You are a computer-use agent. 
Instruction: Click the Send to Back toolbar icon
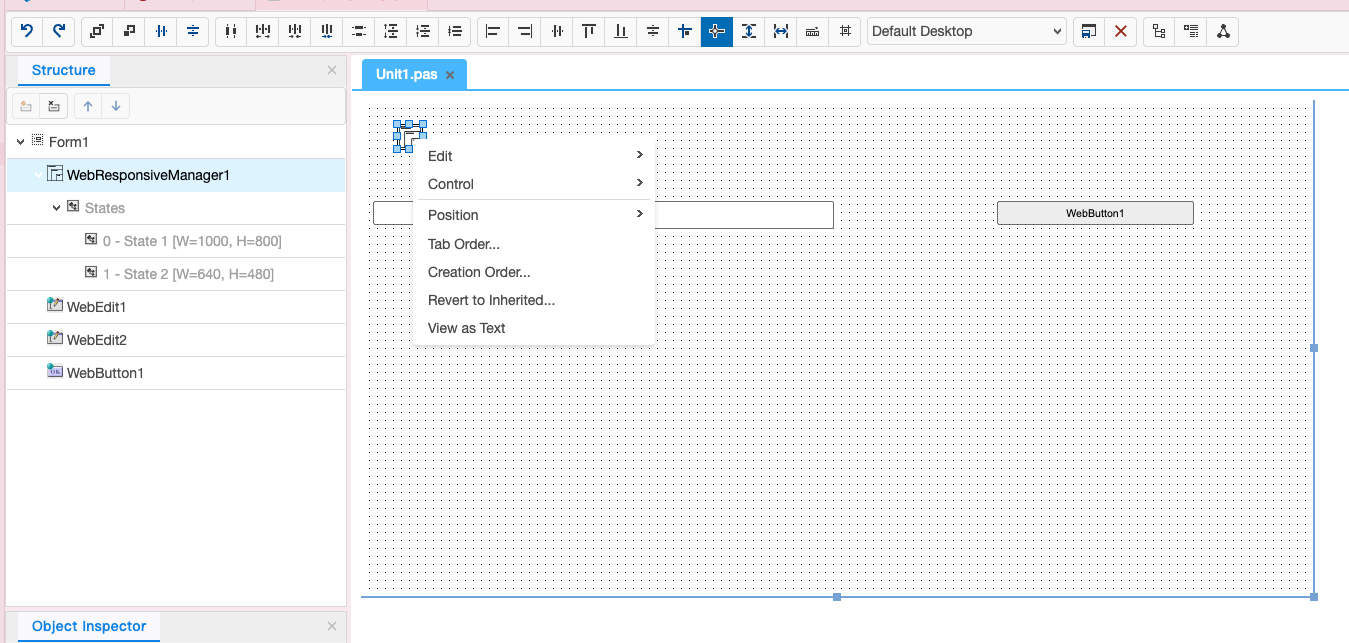pyautogui.click(x=129, y=31)
